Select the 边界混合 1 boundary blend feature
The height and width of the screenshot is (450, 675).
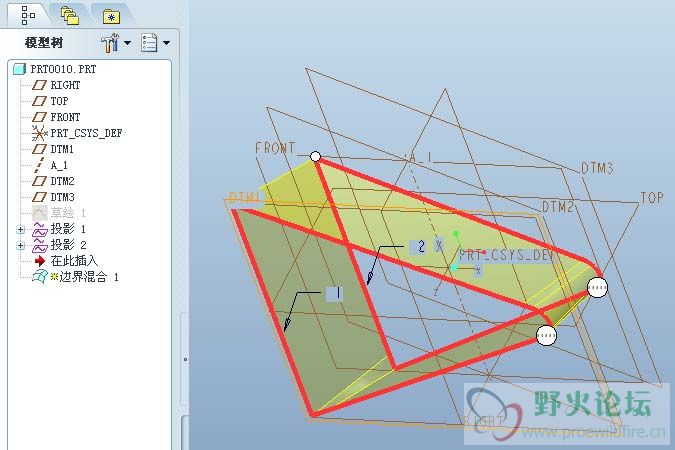89,276
